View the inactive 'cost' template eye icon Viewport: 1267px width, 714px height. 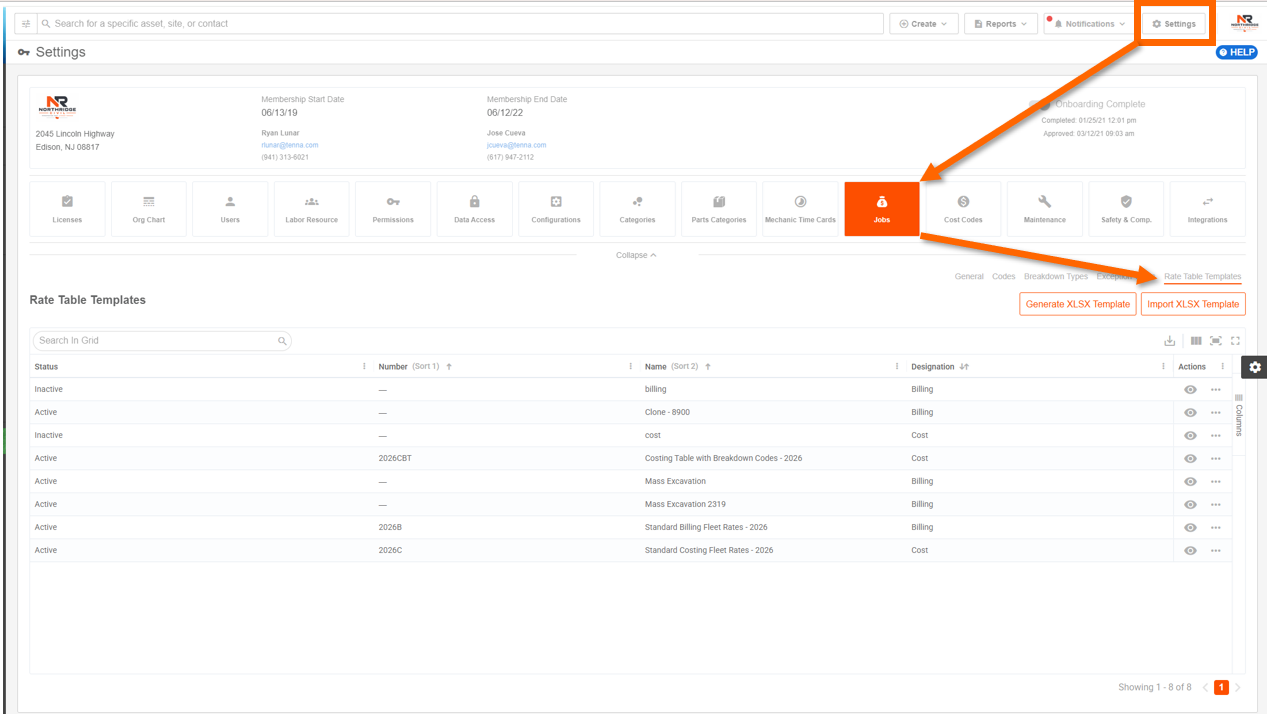[1190, 436]
